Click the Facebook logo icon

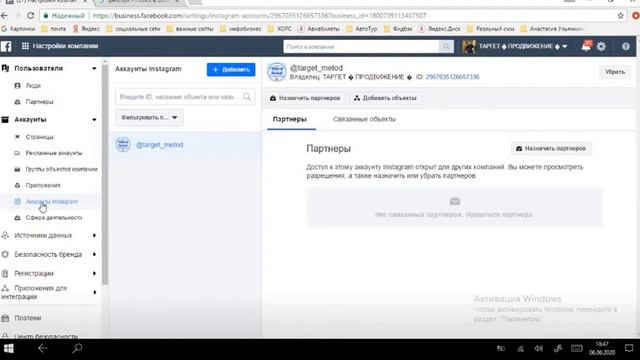coord(6,46)
